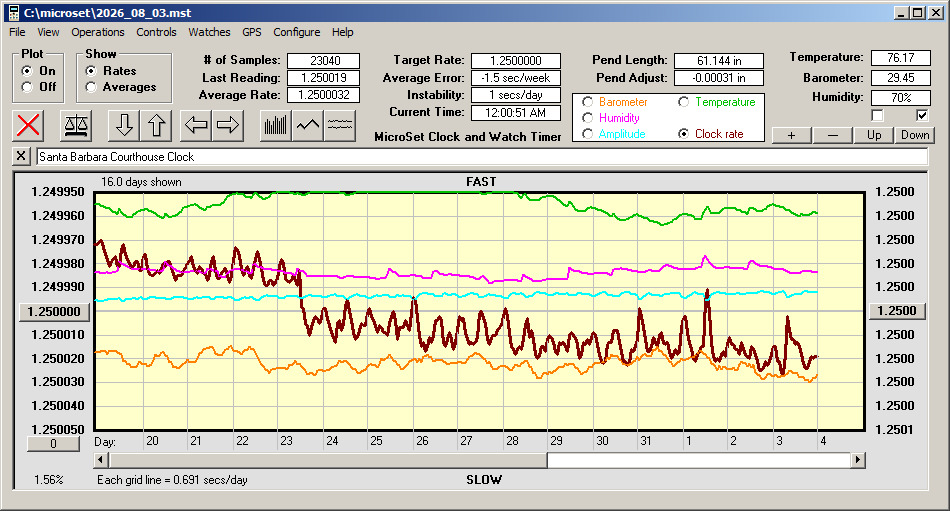Click the down arrow toolbar icon
Screen dimensions: 950x511
124,125
